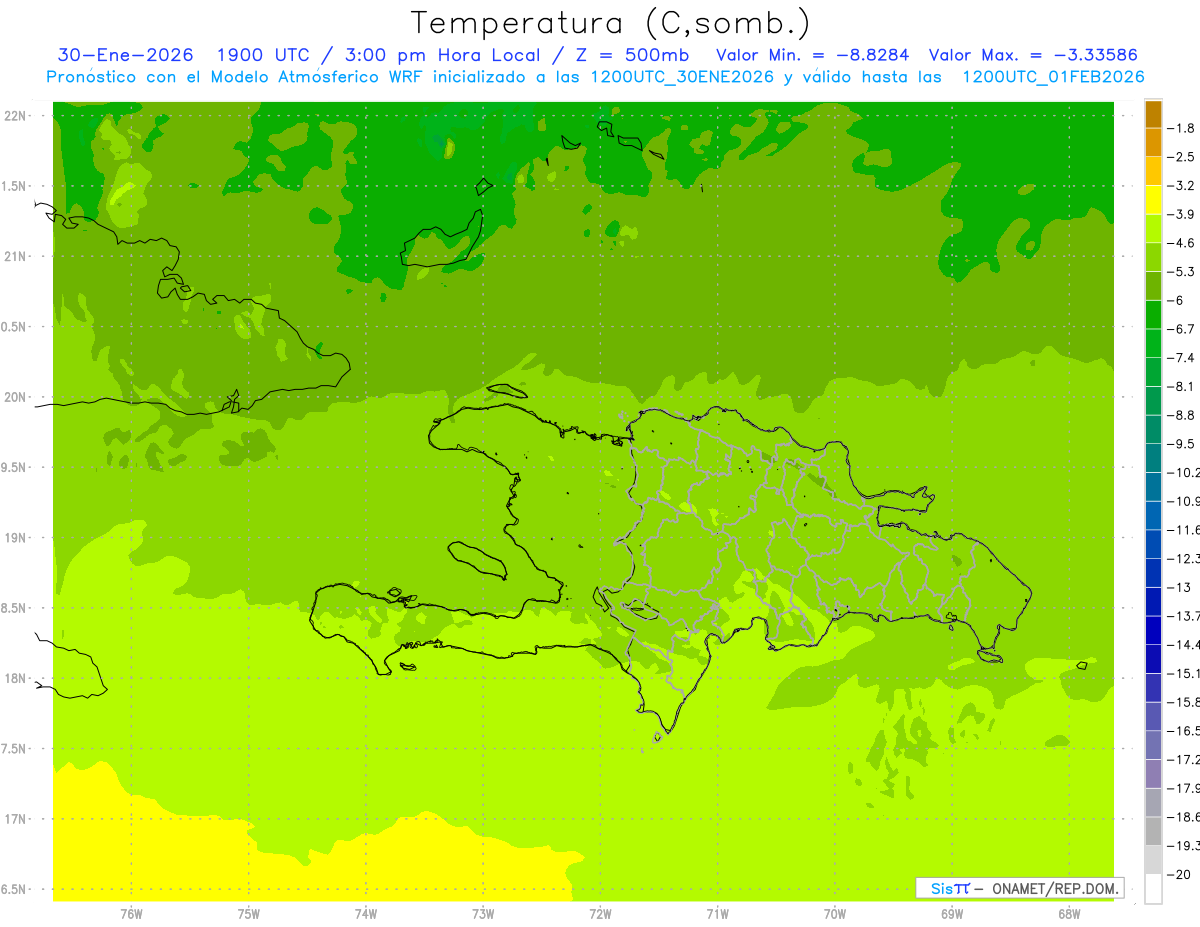The width and height of the screenshot is (1200, 927).
Task: Pick the white swatch below -20
Action: pyautogui.click(x=1153, y=889)
